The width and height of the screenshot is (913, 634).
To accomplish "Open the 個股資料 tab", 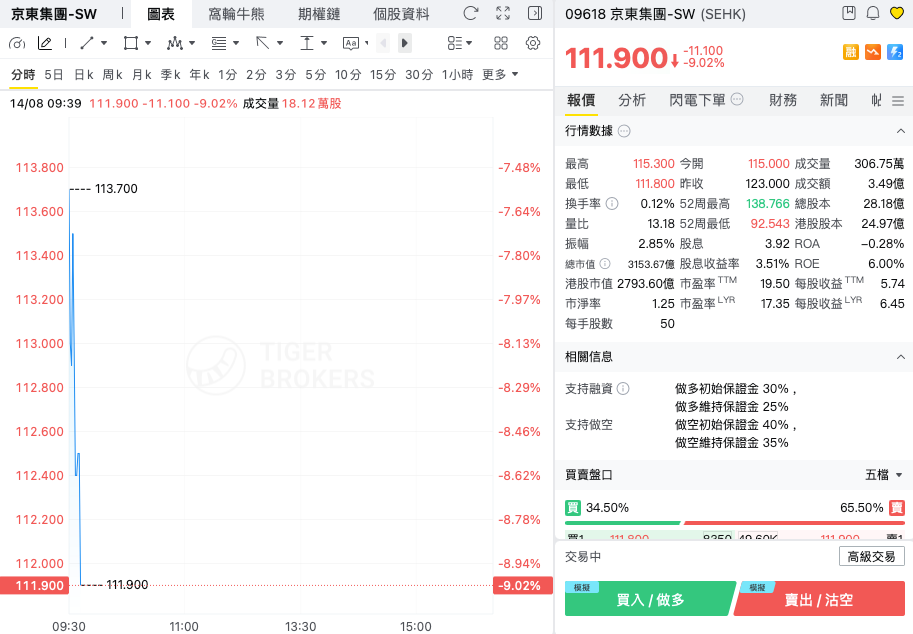I will coord(401,14).
